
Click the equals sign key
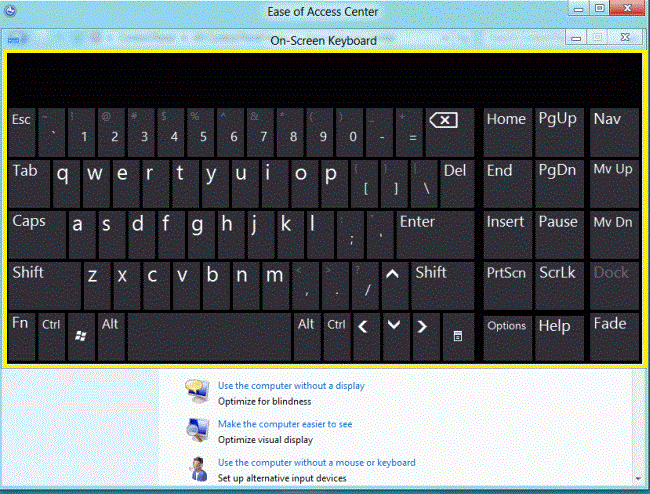pyautogui.click(x=410, y=133)
